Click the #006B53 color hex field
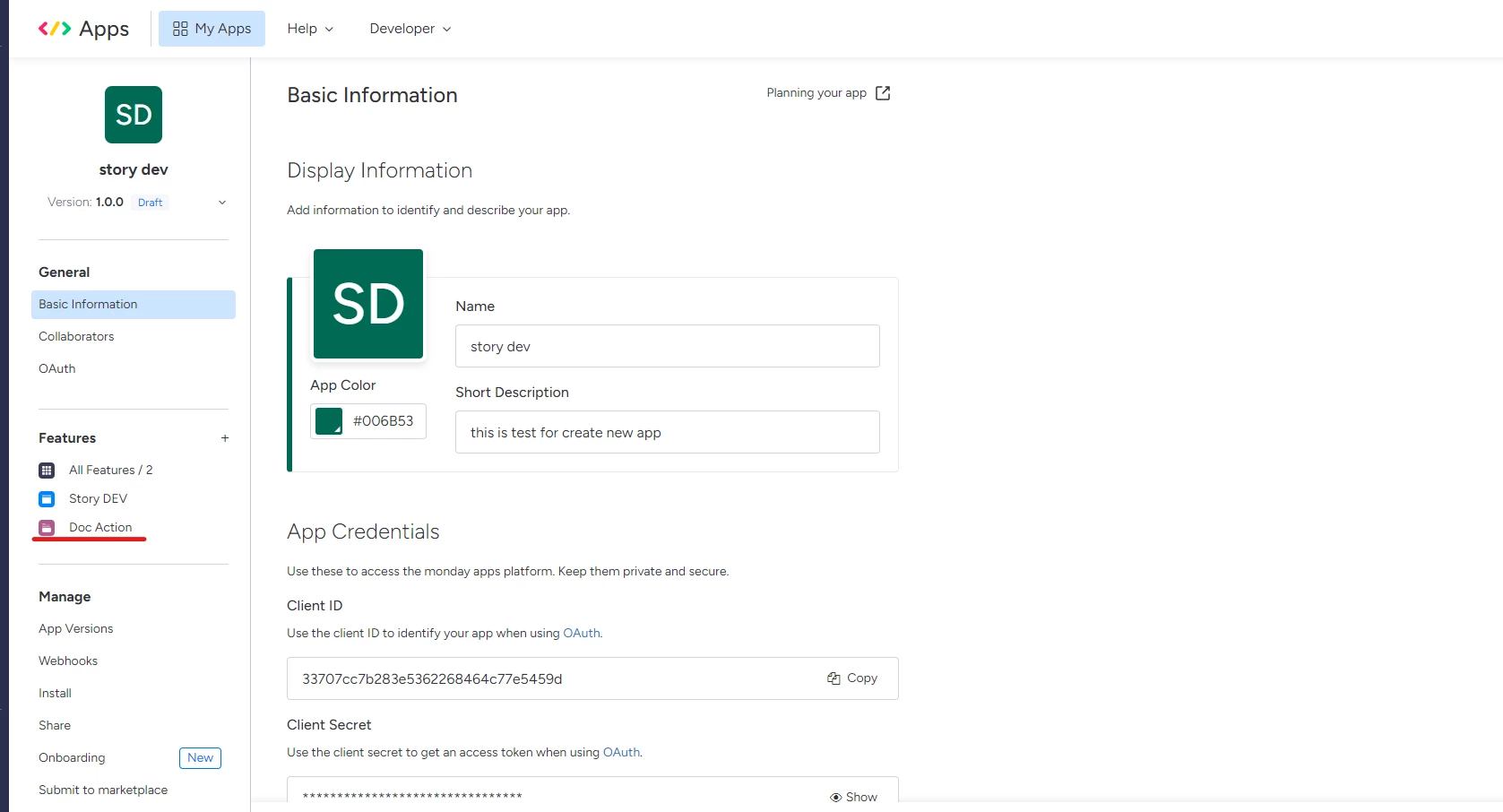The image size is (1503, 812). (x=384, y=421)
